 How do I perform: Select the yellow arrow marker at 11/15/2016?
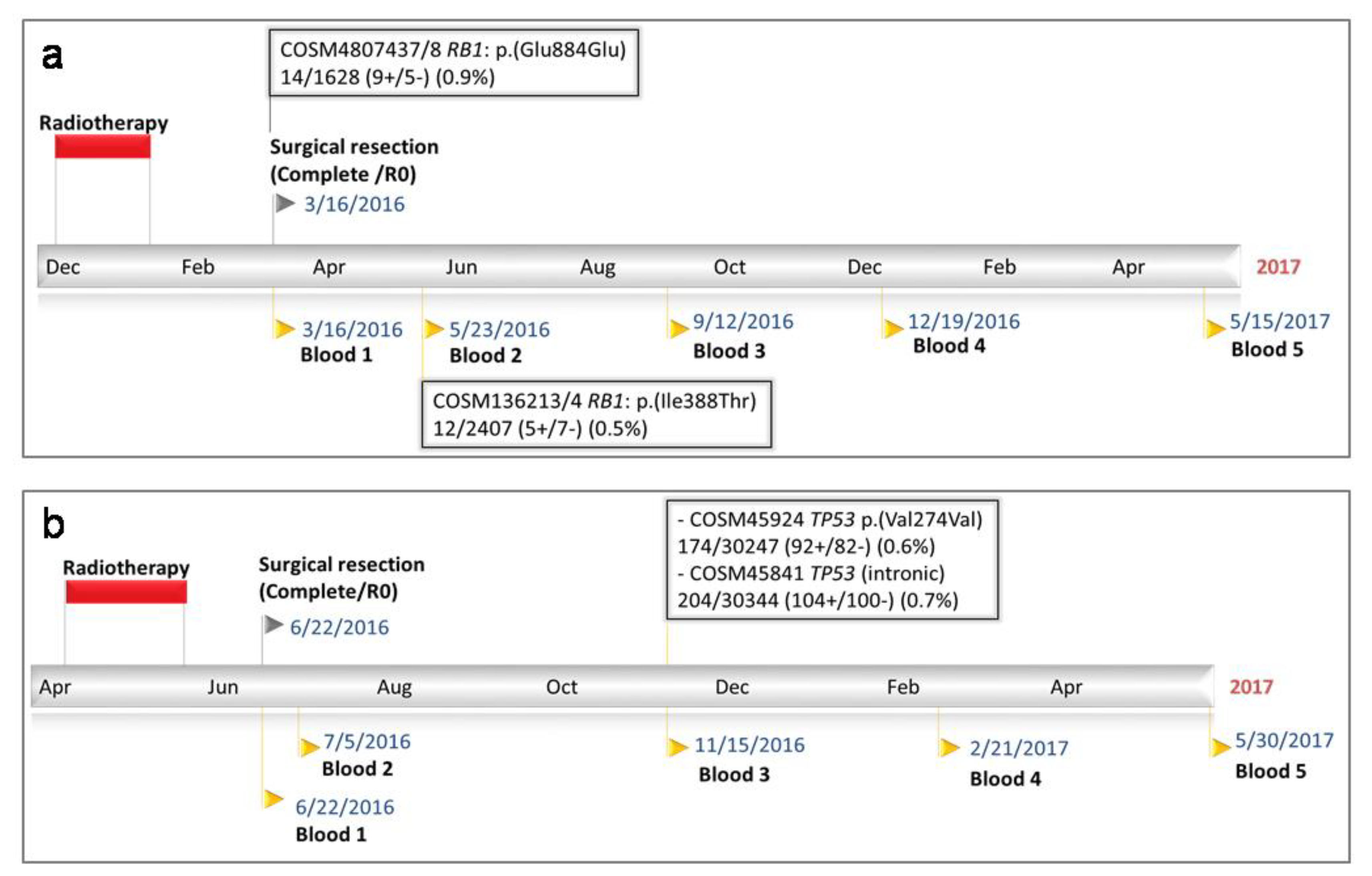point(678,747)
